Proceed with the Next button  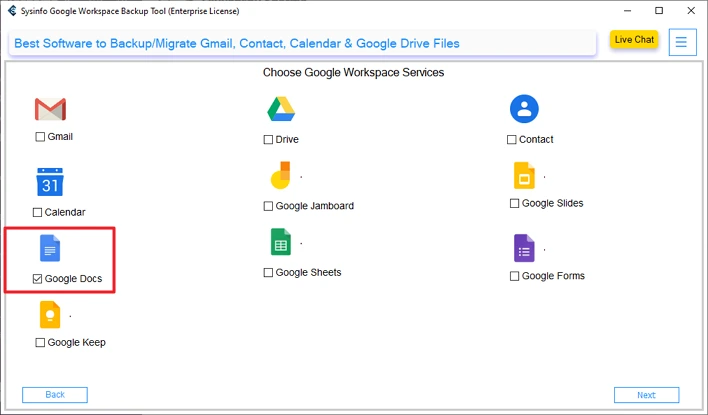tap(646, 395)
